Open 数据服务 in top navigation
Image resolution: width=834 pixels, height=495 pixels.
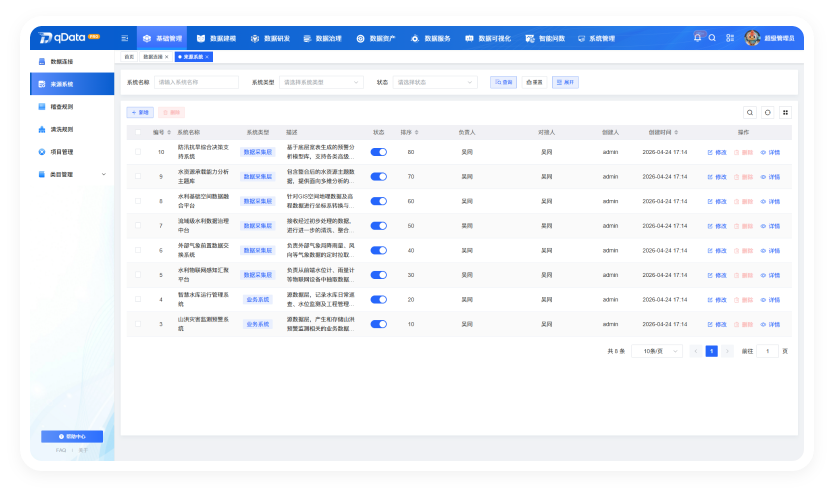tap(430, 38)
